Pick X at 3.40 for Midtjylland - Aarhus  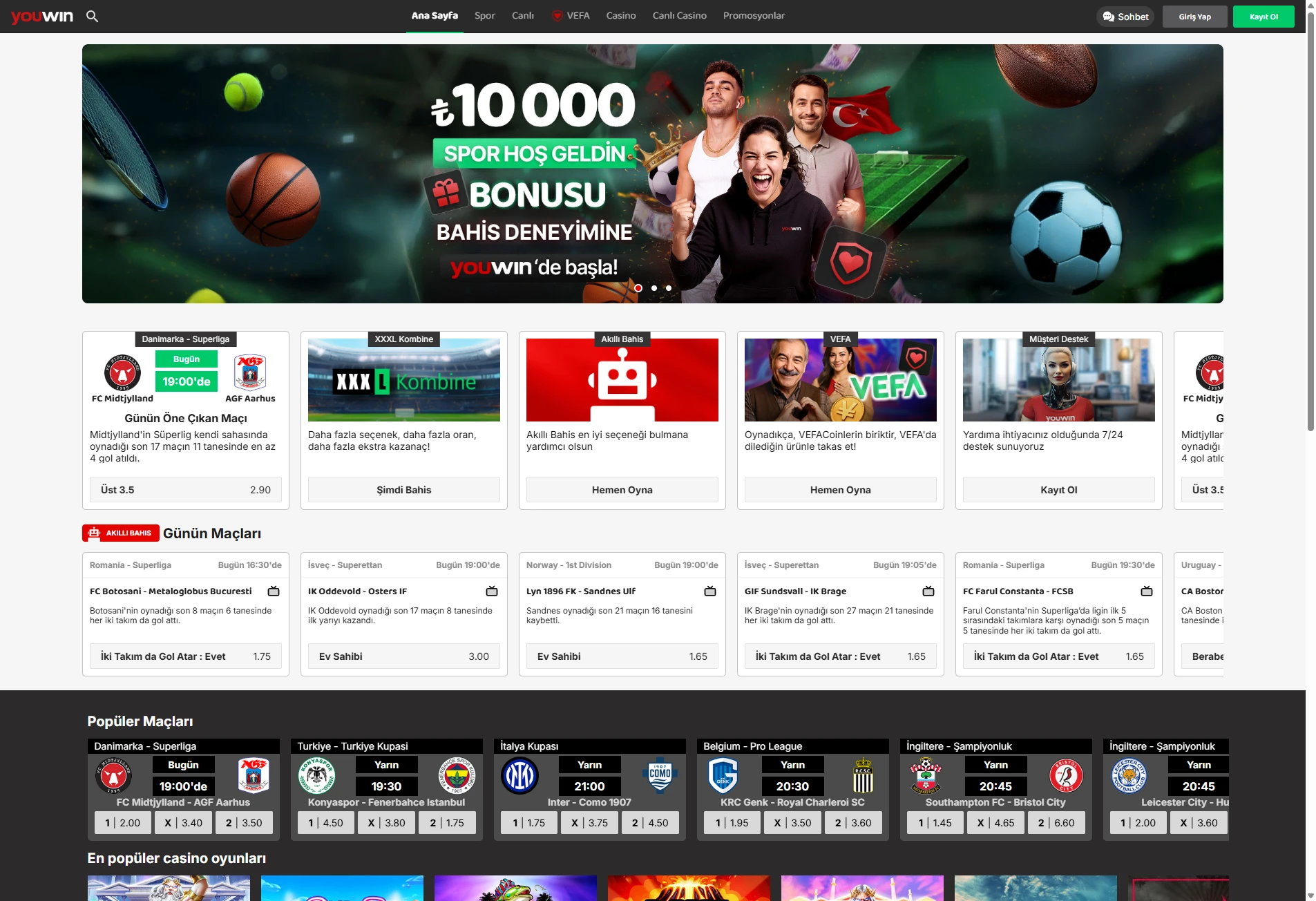pos(184,823)
